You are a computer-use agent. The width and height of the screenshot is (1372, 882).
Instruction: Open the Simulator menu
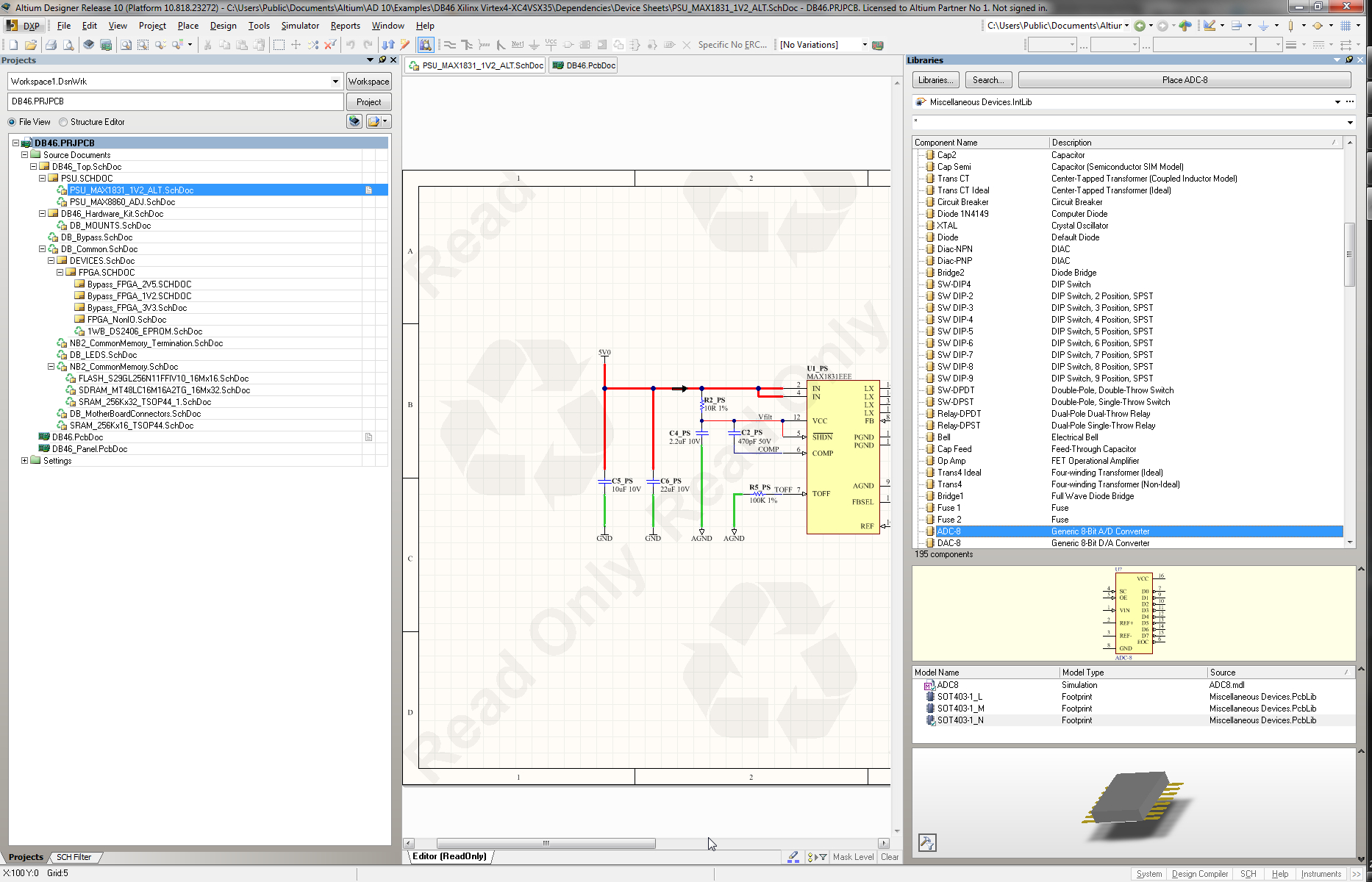(300, 26)
